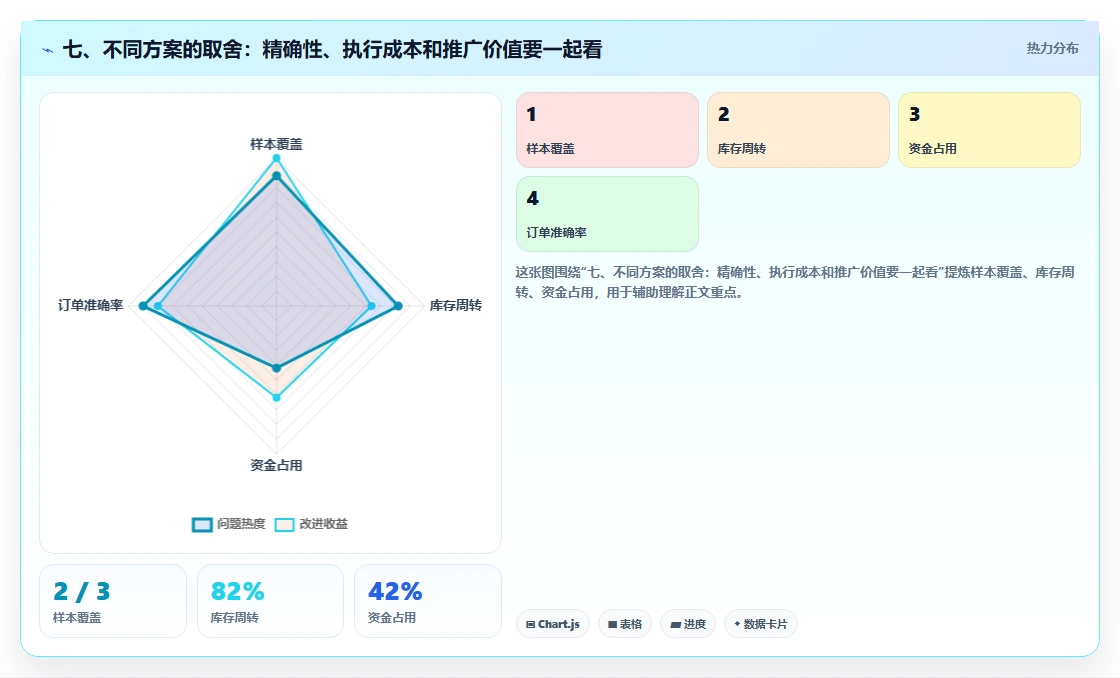Click the 进度 tag

688,624
